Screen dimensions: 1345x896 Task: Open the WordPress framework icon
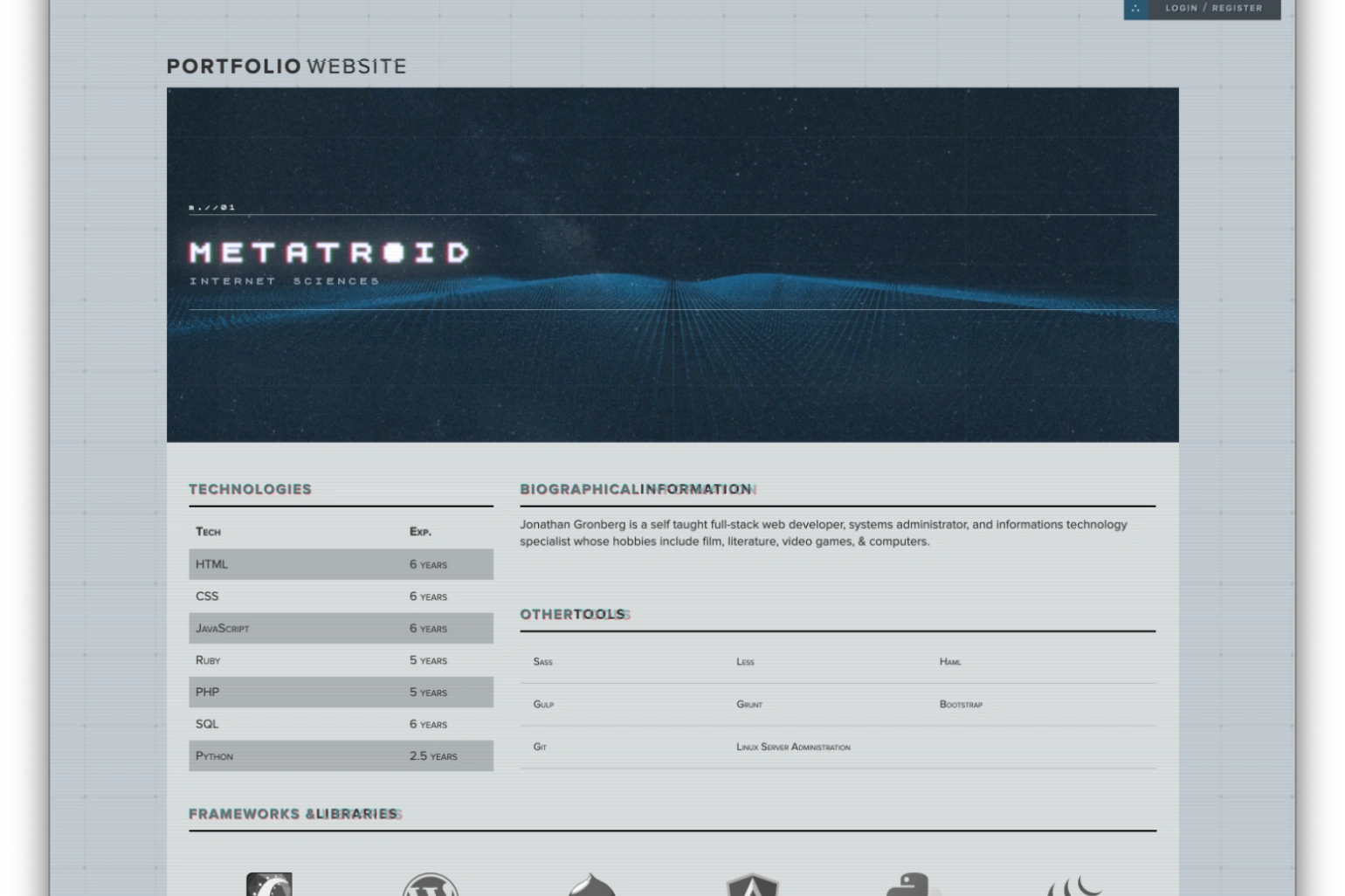431,885
